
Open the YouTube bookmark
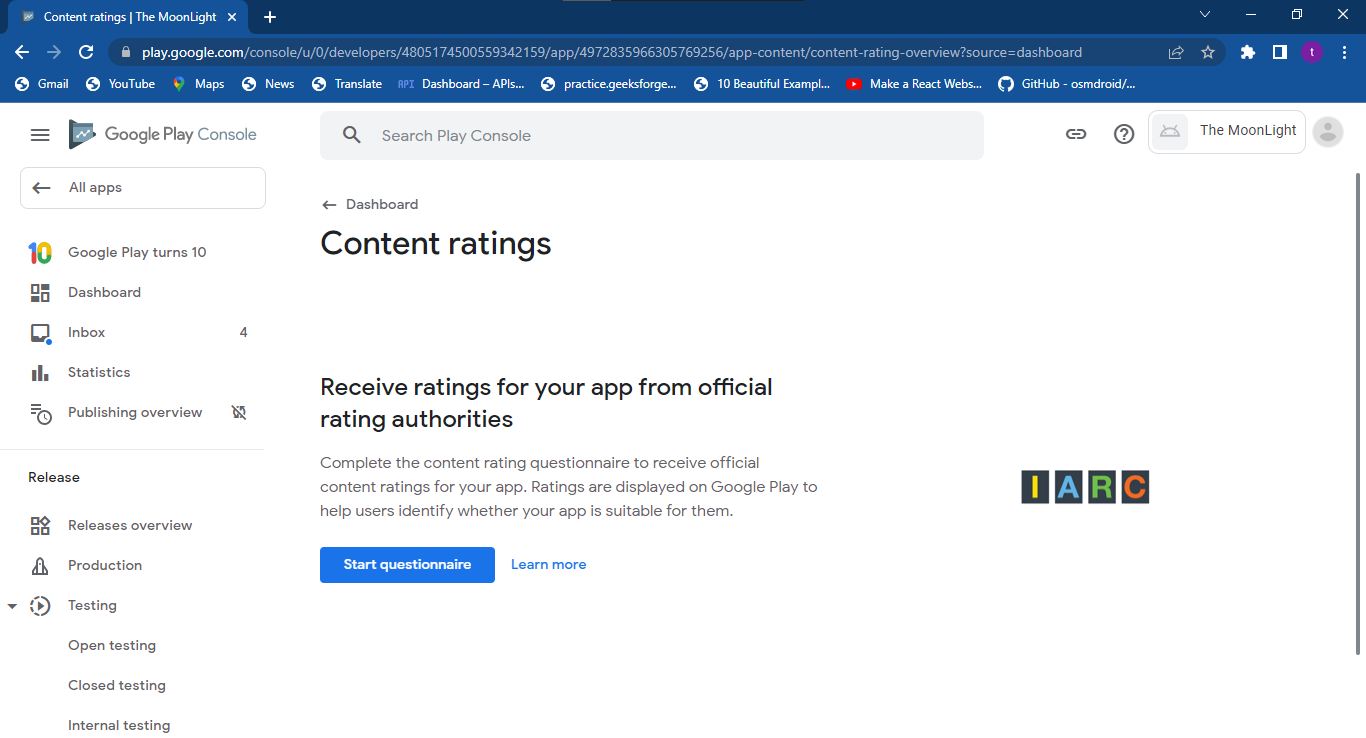pyautogui.click(x=120, y=84)
